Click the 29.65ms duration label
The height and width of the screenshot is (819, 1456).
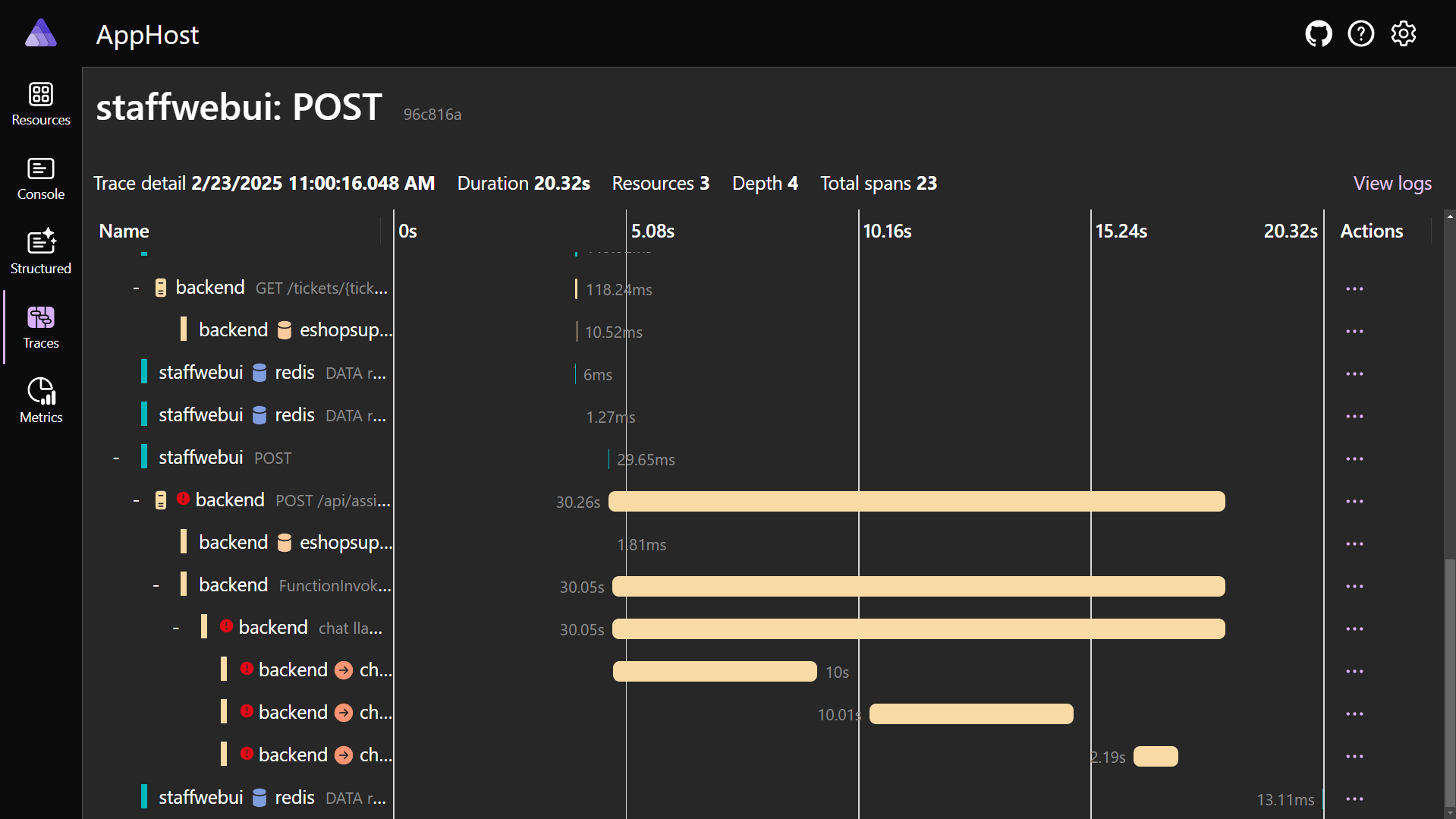(646, 460)
